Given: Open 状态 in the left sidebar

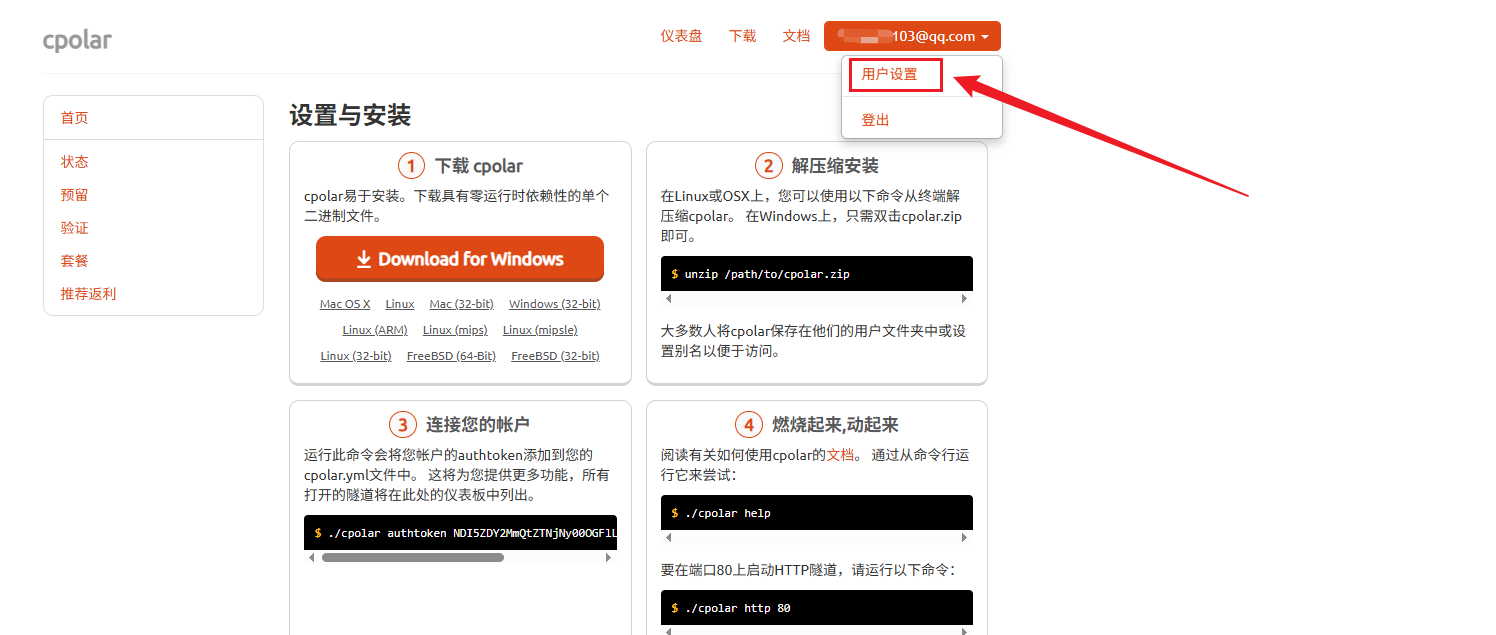Looking at the screenshot, I should pos(75,162).
